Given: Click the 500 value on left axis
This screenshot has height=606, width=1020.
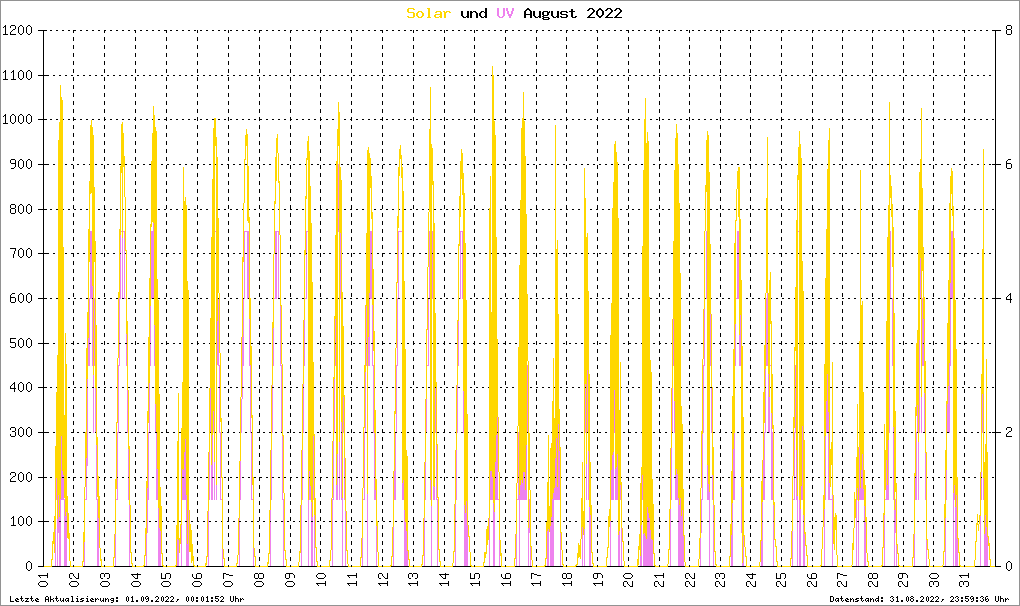Looking at the screenshot, I should (x=22, y=343).
